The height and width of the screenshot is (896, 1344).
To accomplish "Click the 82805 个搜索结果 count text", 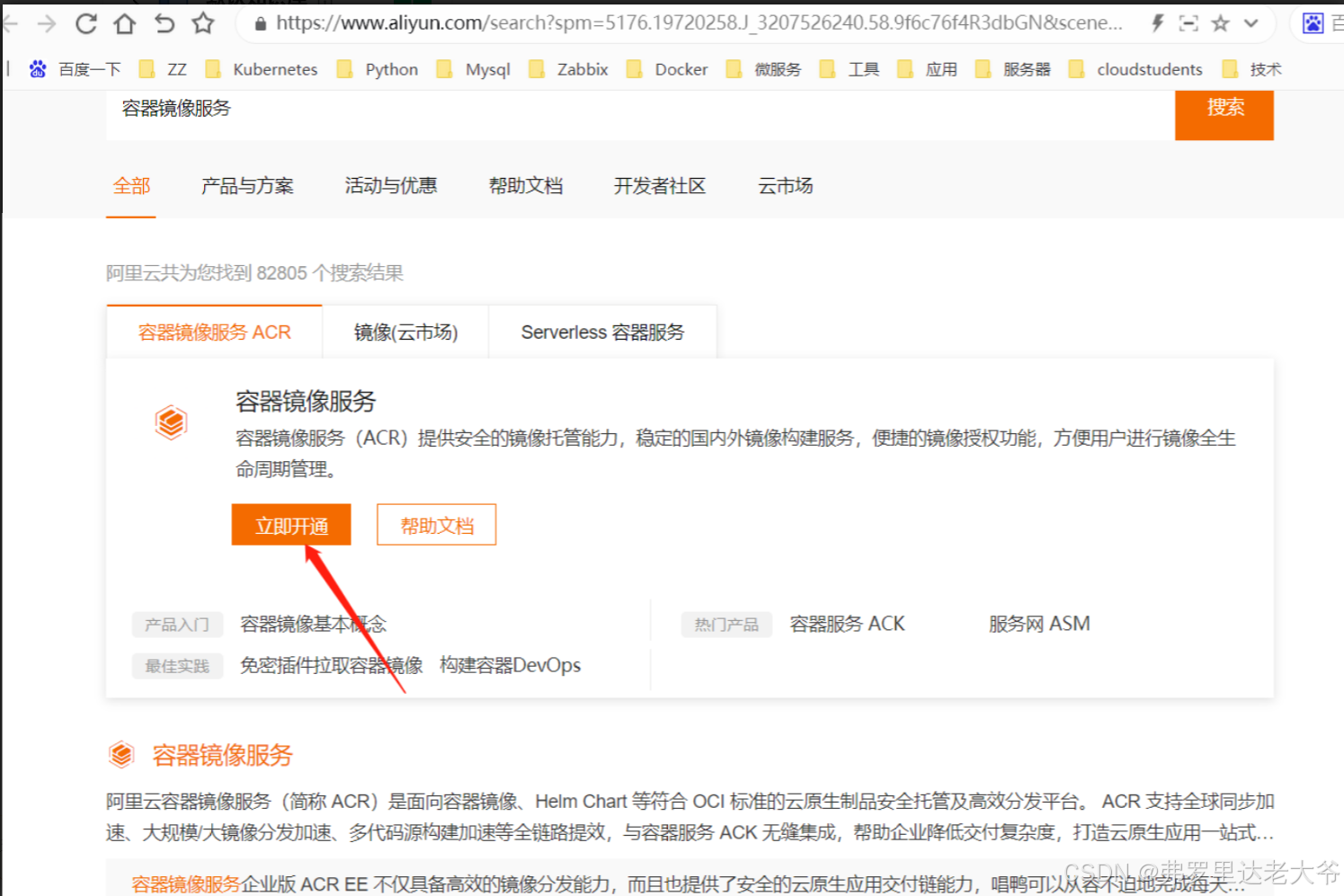I will tap(330, 273).
